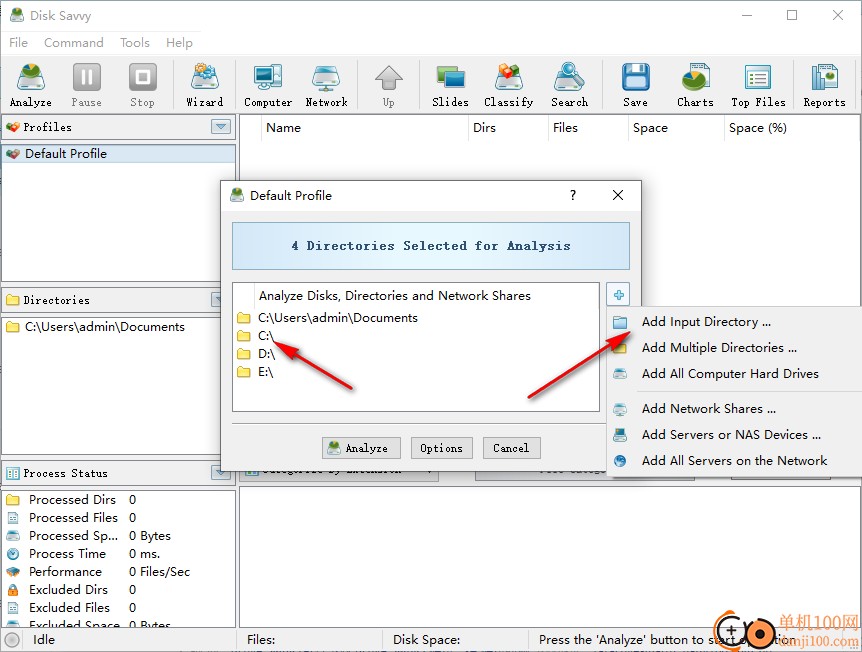The width and height of the screenshot is (862, 652).
Task: Click the Top Files toolbar icon
Action: pos(758,85)
